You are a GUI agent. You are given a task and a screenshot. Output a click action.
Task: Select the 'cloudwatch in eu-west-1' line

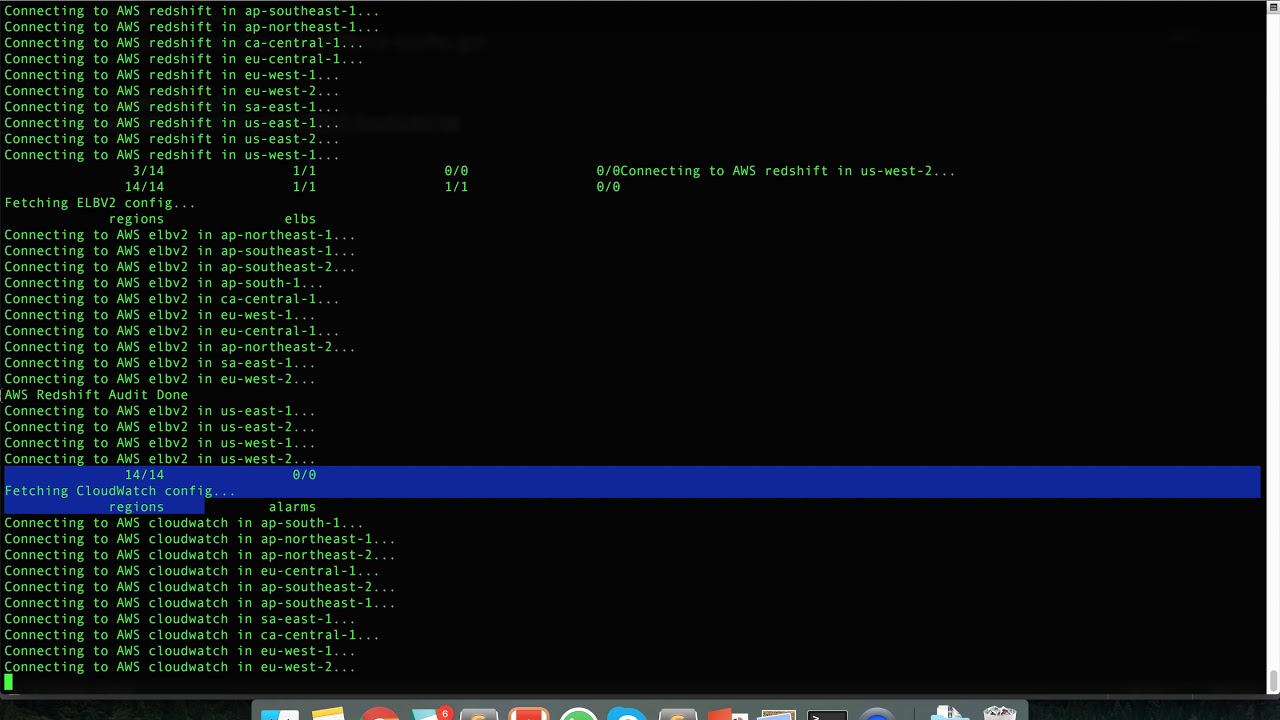click(180, 651)
